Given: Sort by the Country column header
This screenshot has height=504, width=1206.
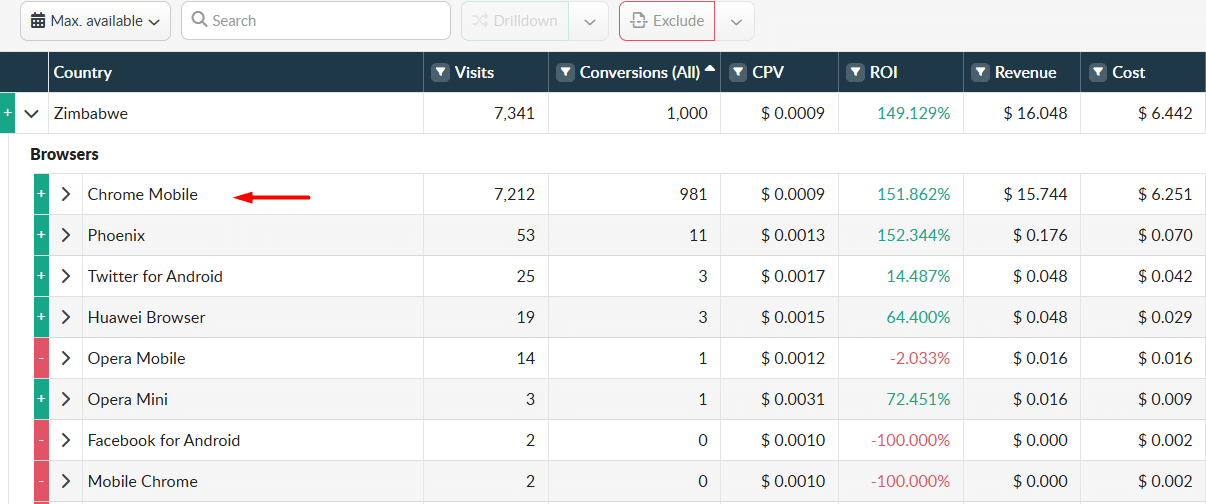Looking at the screenshot, I should tap(83, 73).
